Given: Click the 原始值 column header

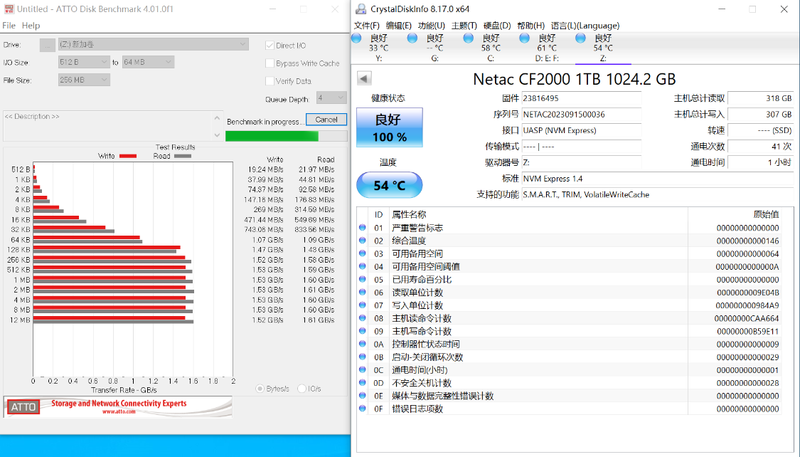Looking at the screenshot, I should (x=766, y=214).
